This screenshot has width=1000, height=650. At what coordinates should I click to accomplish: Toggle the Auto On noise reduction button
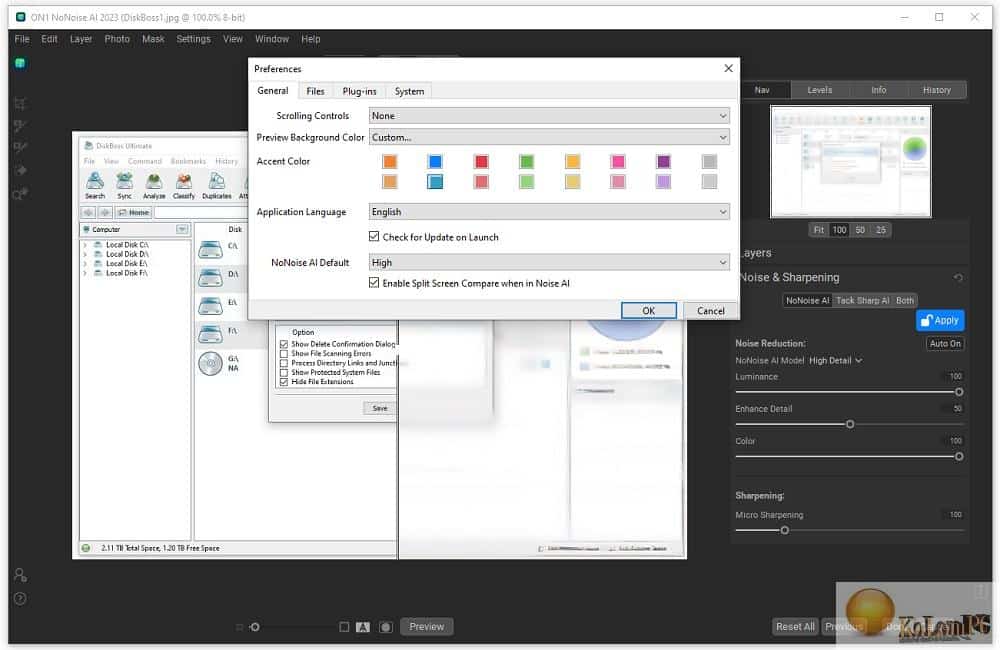pos(945,344)
